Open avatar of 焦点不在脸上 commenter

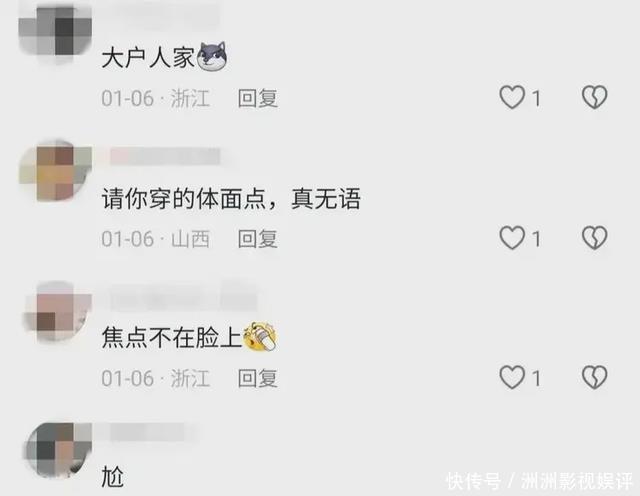(x=57, y=311)
